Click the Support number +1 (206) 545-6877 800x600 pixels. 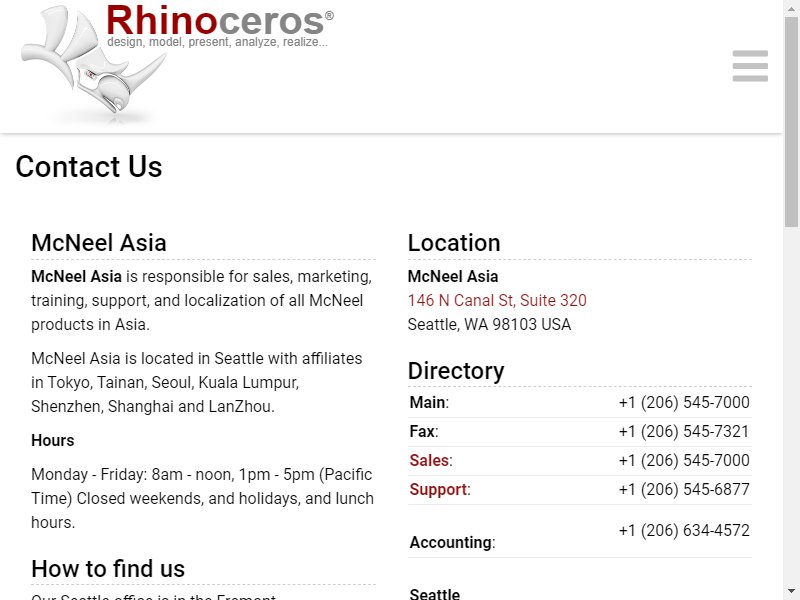tap(684, 489)
